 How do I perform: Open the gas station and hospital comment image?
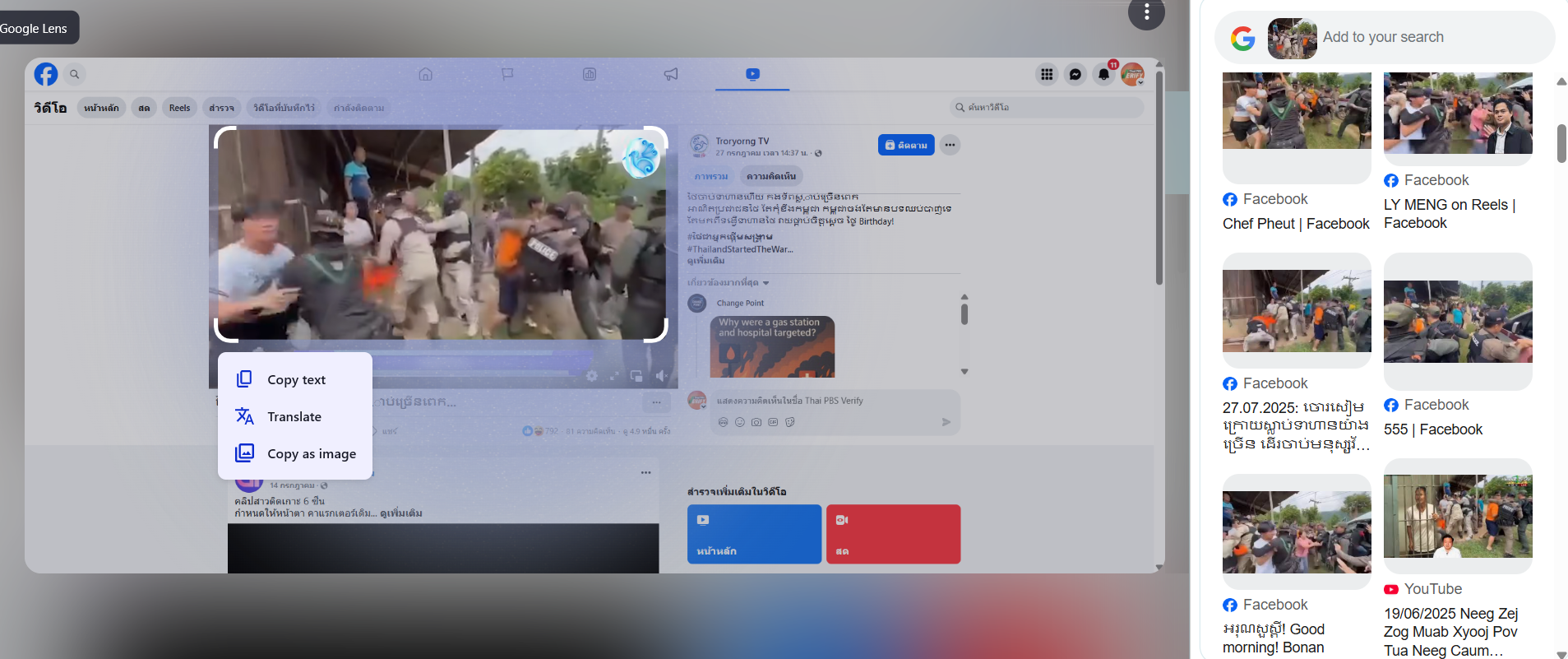coord(772,346)
